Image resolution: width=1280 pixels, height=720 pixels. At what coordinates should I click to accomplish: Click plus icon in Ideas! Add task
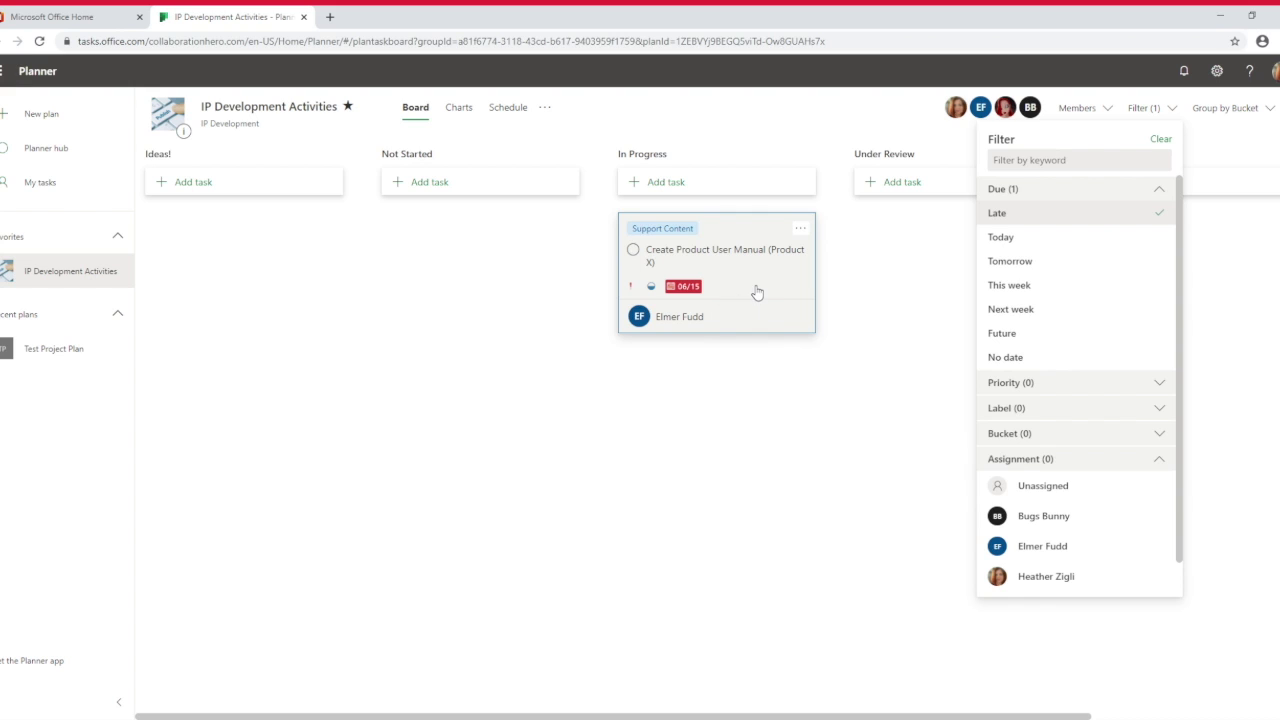click(x=161, y=182)
